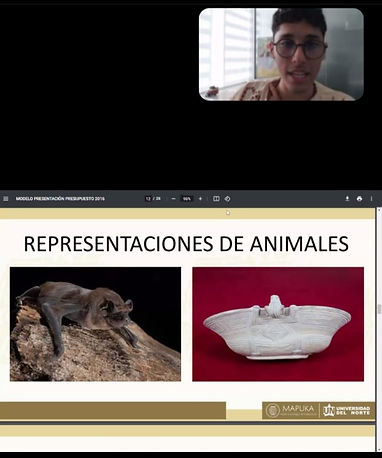Viewport: 382px width, 458px height.
Task: Open the three-dot more actions menu
Action: (x=371, y=199)
